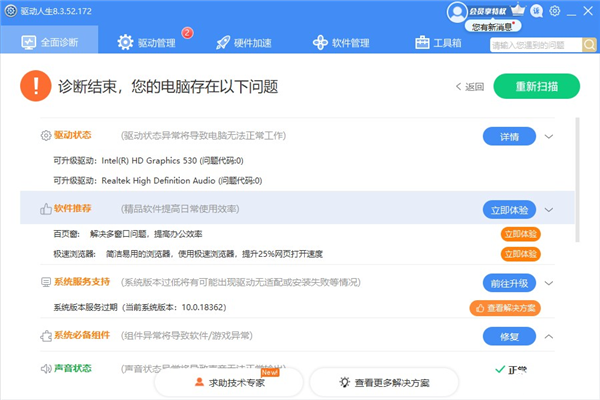600x400 pixels.
Task: Expand the 驱动状态 section chevron
Action: click(x=549, y=136)
